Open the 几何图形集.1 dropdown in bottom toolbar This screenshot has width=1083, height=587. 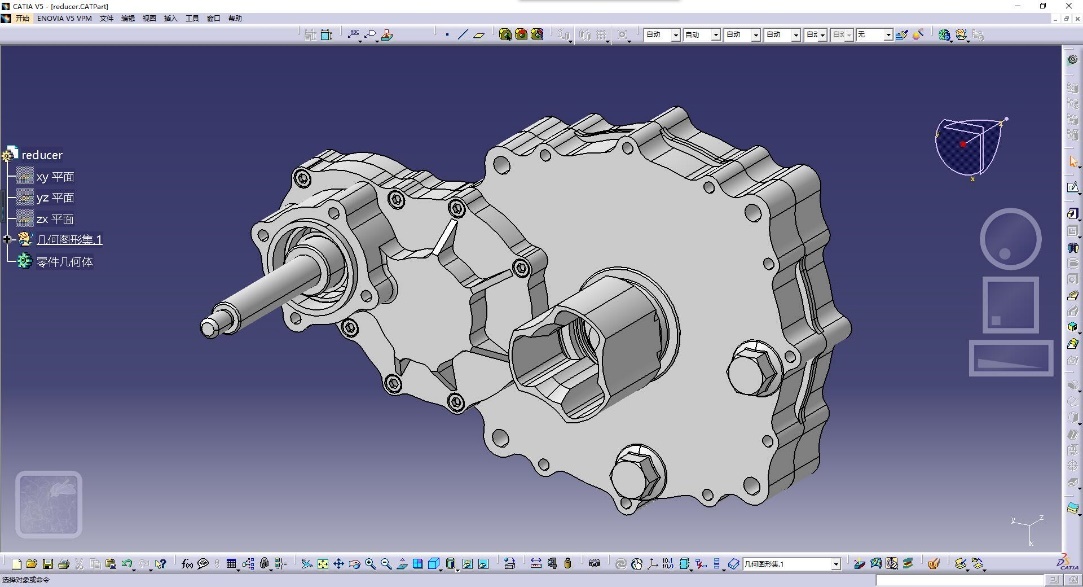tap(834, 565)
